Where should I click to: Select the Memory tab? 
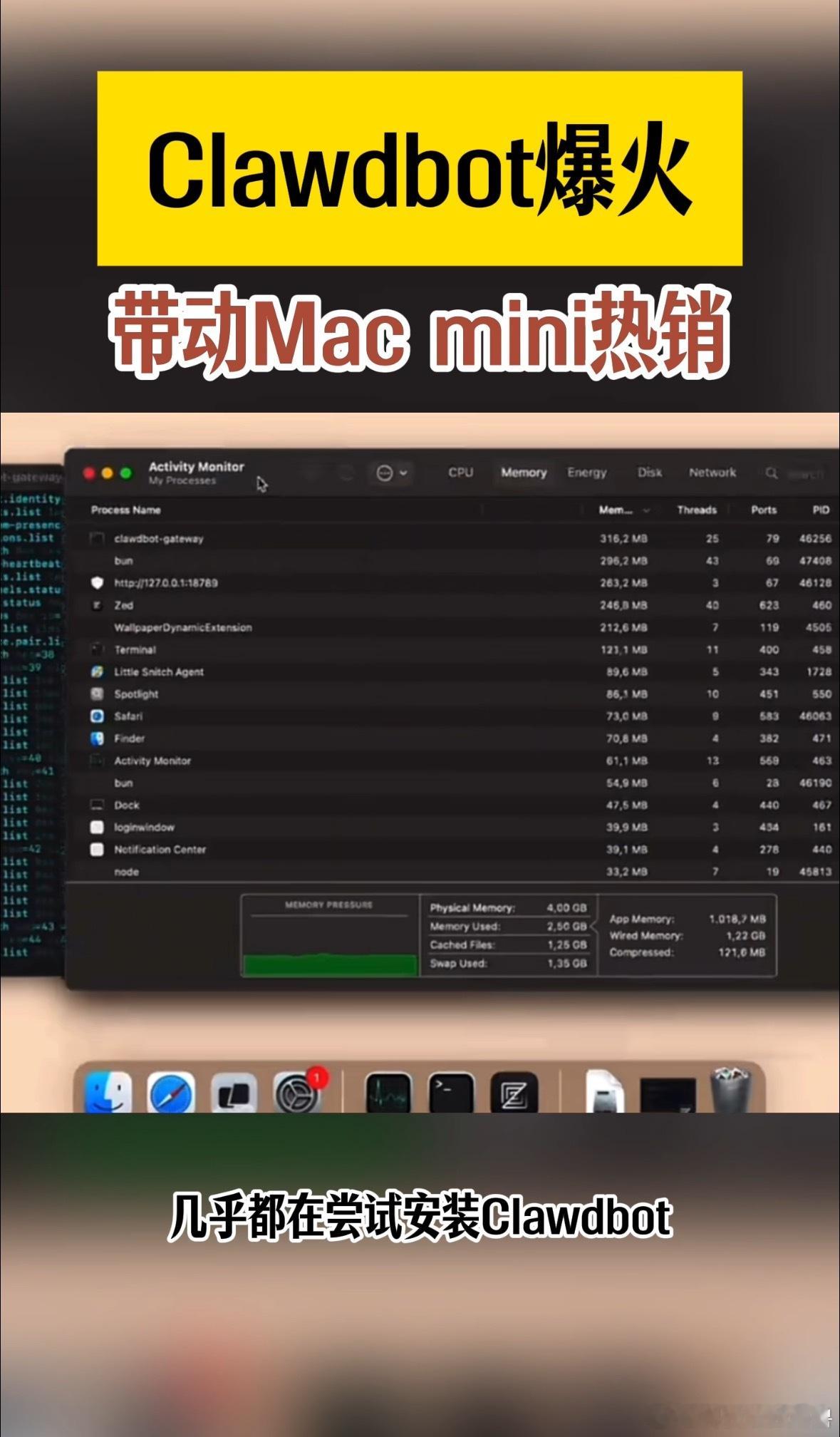tap(524, 473)
